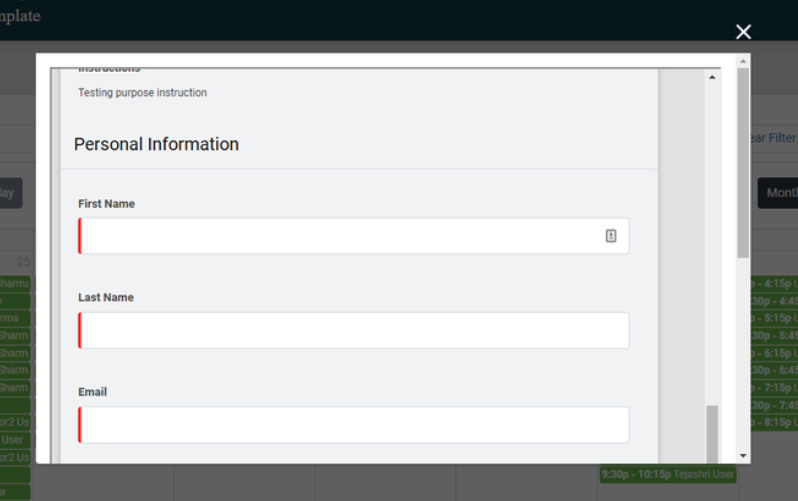Click into the Last Name text box
Image resolution: width=798 pixels, height=501 pixels.
[x=354, y=330]
